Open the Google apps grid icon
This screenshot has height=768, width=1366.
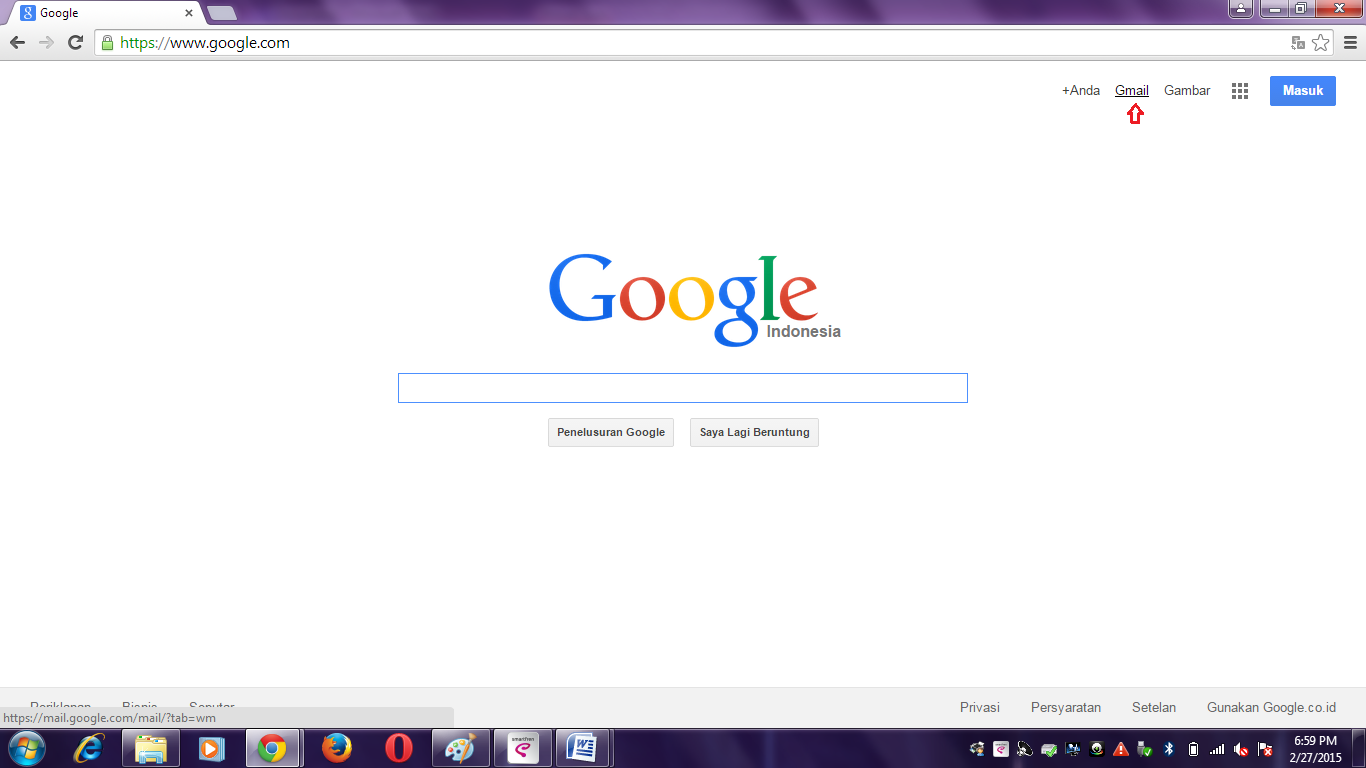[1240, 91]
